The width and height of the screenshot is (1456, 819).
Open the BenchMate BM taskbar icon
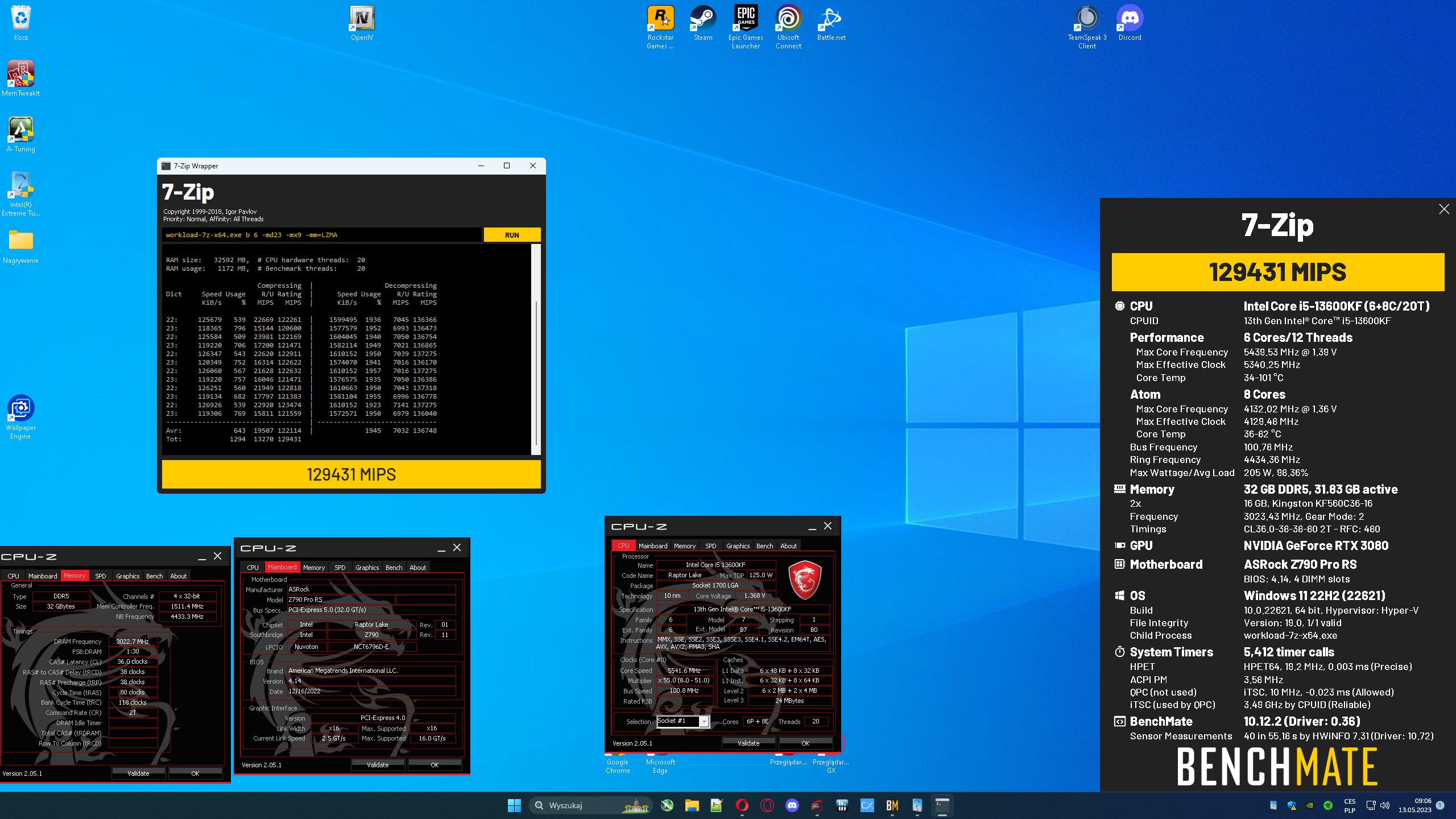[x=892, y=805]
